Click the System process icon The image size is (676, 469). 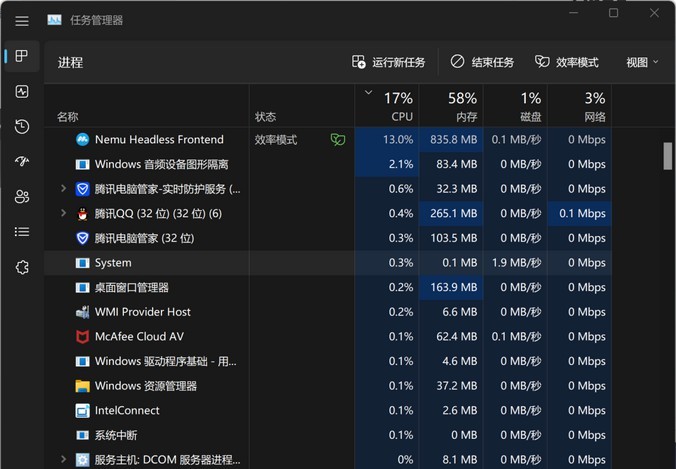pyautogui.click(x=82, y=263)
